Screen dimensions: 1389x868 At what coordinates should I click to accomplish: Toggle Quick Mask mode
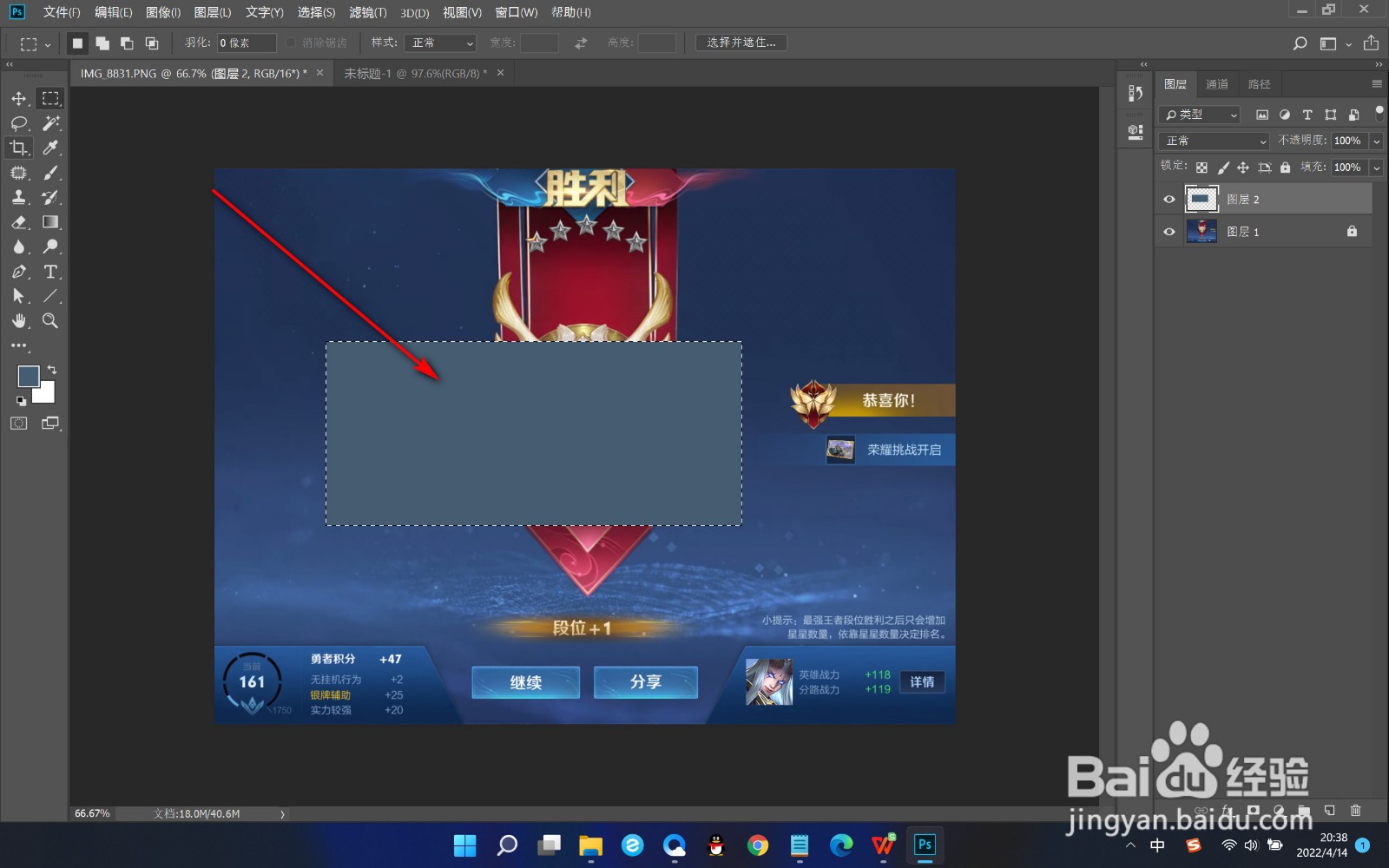(x=19, y=423)
